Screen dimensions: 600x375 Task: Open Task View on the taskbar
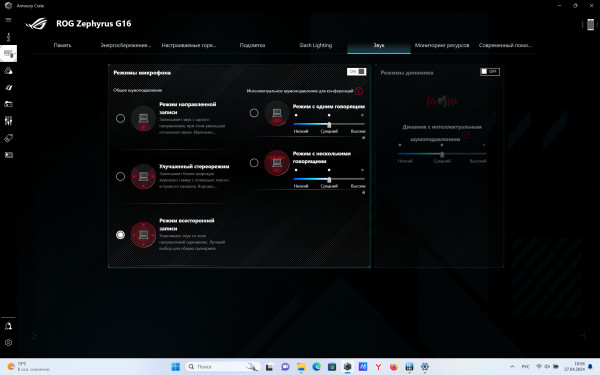coord(269,367)
